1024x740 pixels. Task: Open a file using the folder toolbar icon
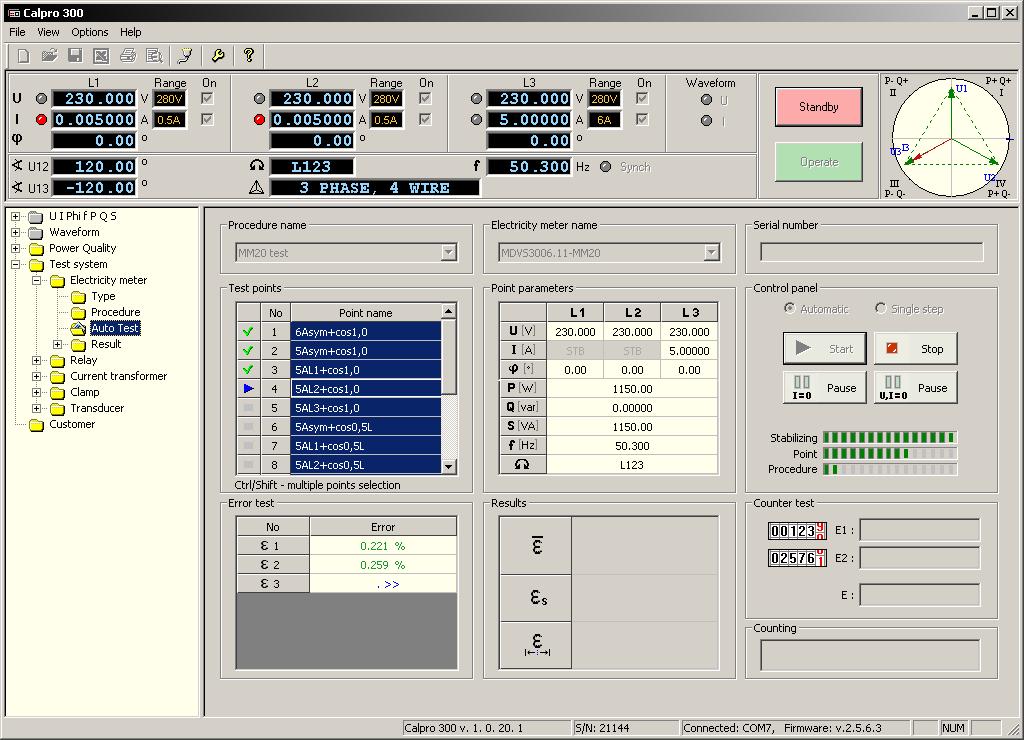49,56
